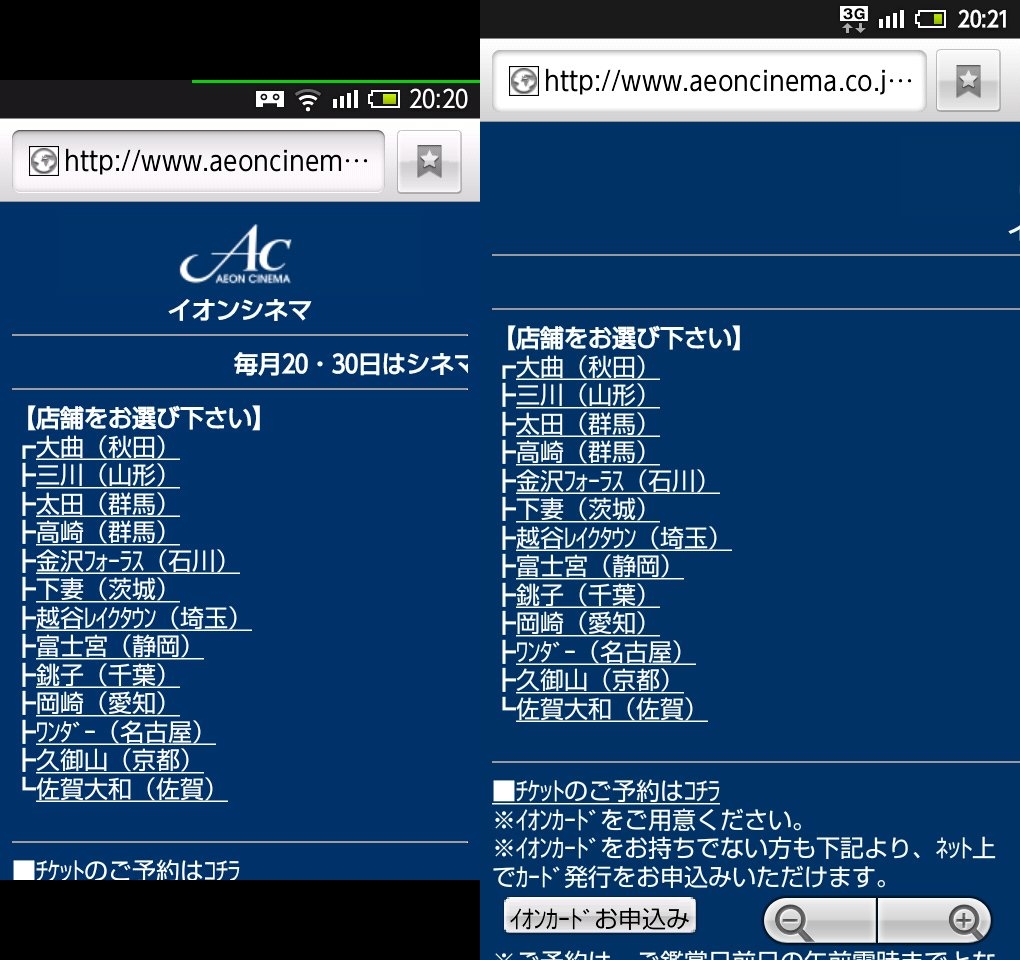Focus the left address bar showing aeoncinem

198,161
